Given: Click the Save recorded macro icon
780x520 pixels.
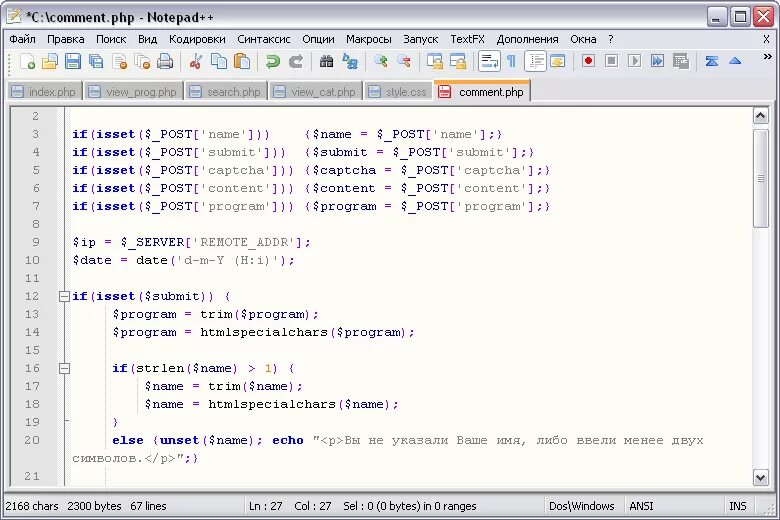Looking at the screenshot, I should click(681, 61).
